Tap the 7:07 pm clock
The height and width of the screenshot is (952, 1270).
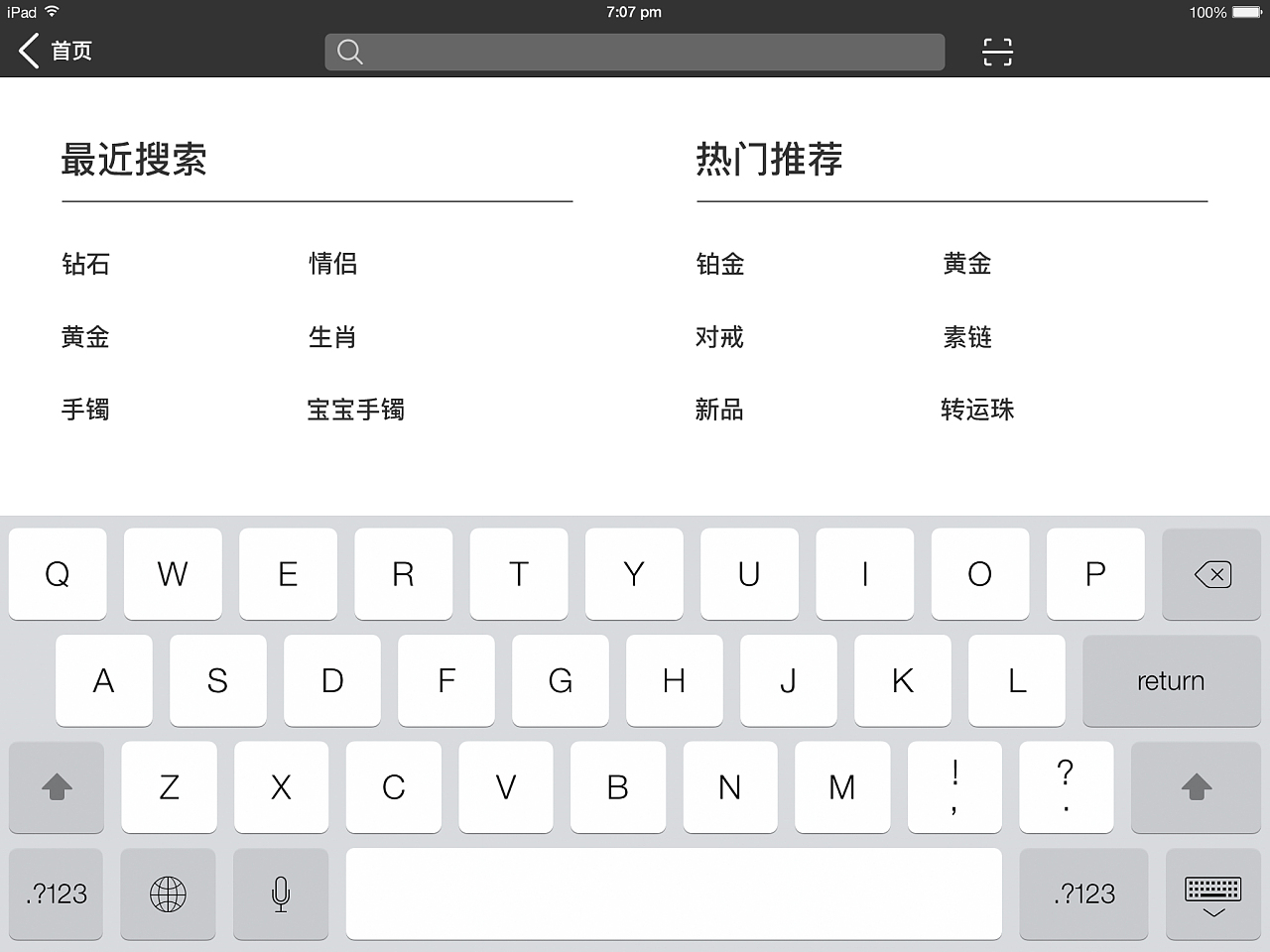coord(634,12)
